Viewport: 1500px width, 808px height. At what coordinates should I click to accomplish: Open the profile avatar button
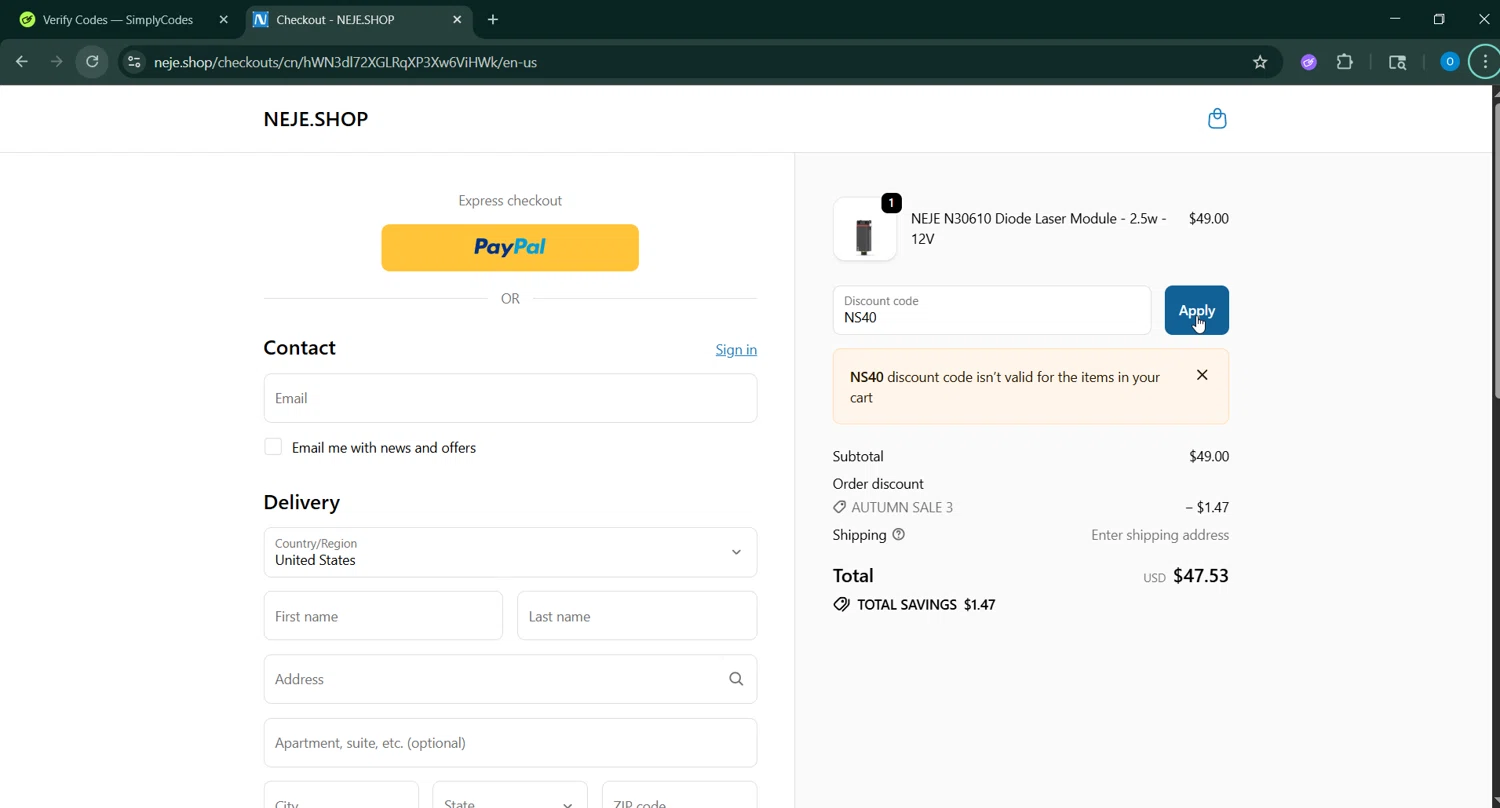click(x=1449, y=62)
